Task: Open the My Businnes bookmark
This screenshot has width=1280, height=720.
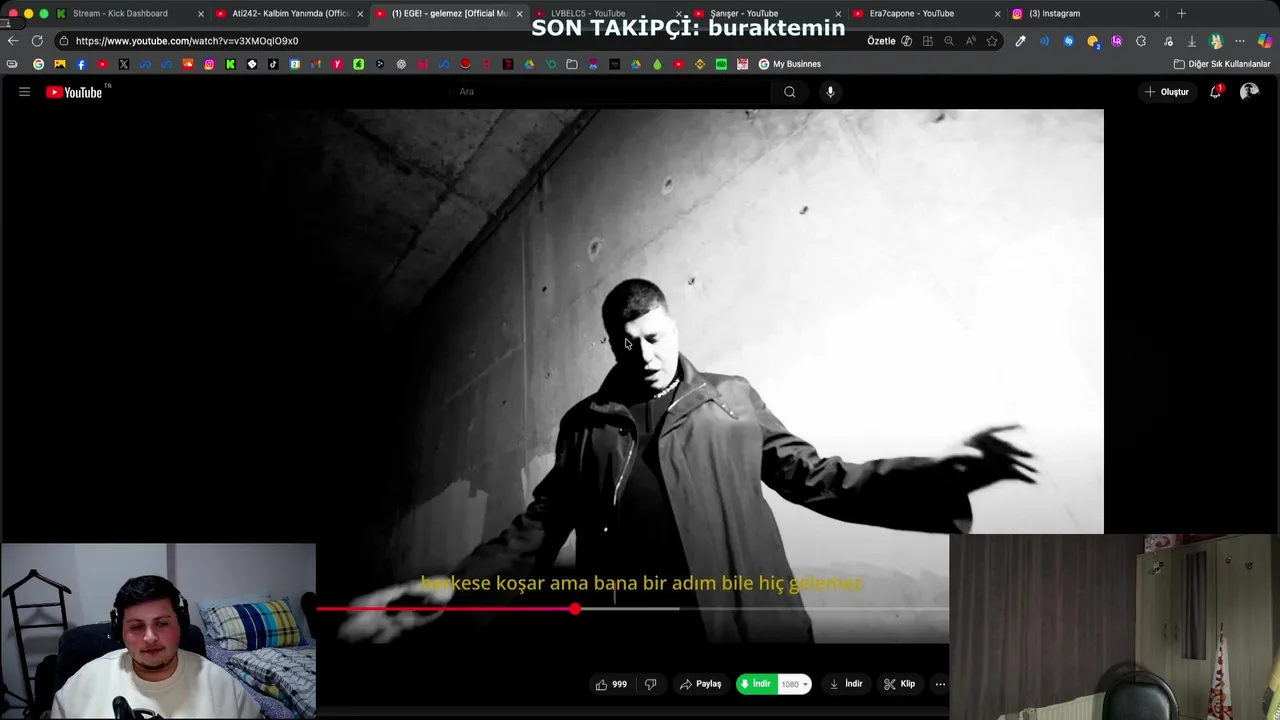Action: pyautogui.click(x=789, y=64)
